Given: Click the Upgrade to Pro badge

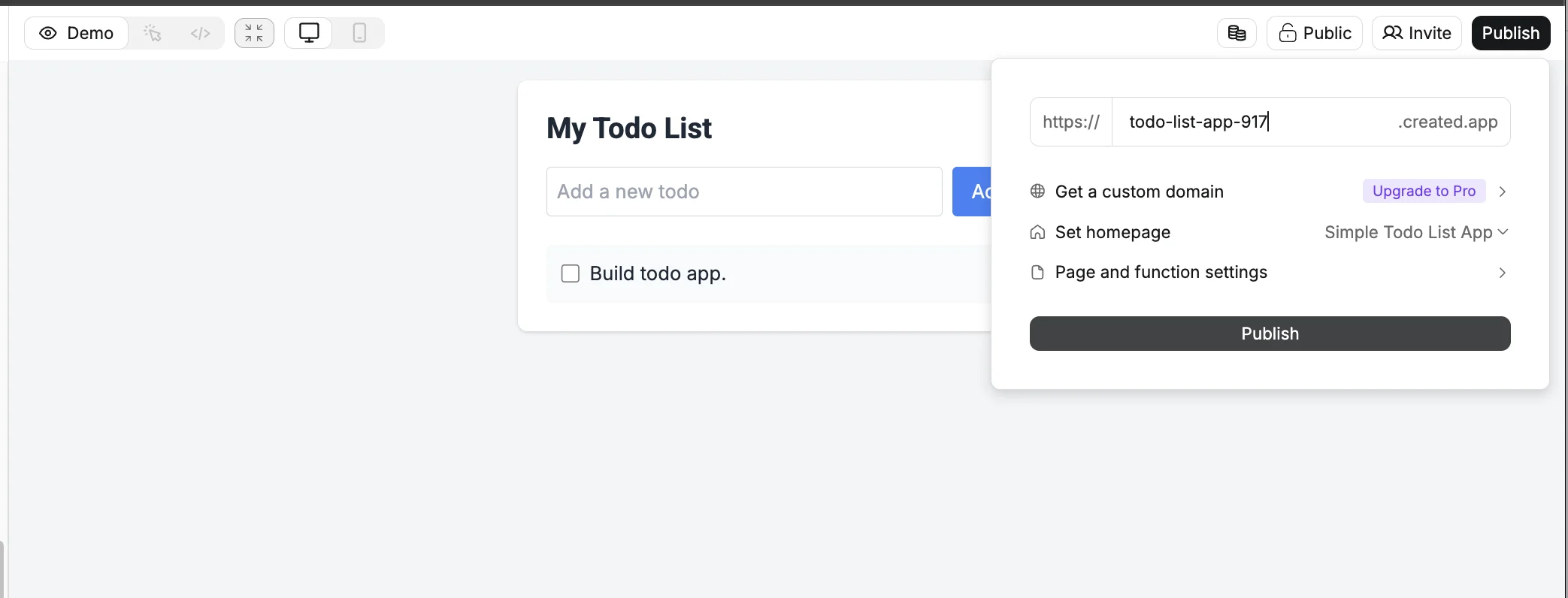Looking at the screenshot, I should 1424,191.
